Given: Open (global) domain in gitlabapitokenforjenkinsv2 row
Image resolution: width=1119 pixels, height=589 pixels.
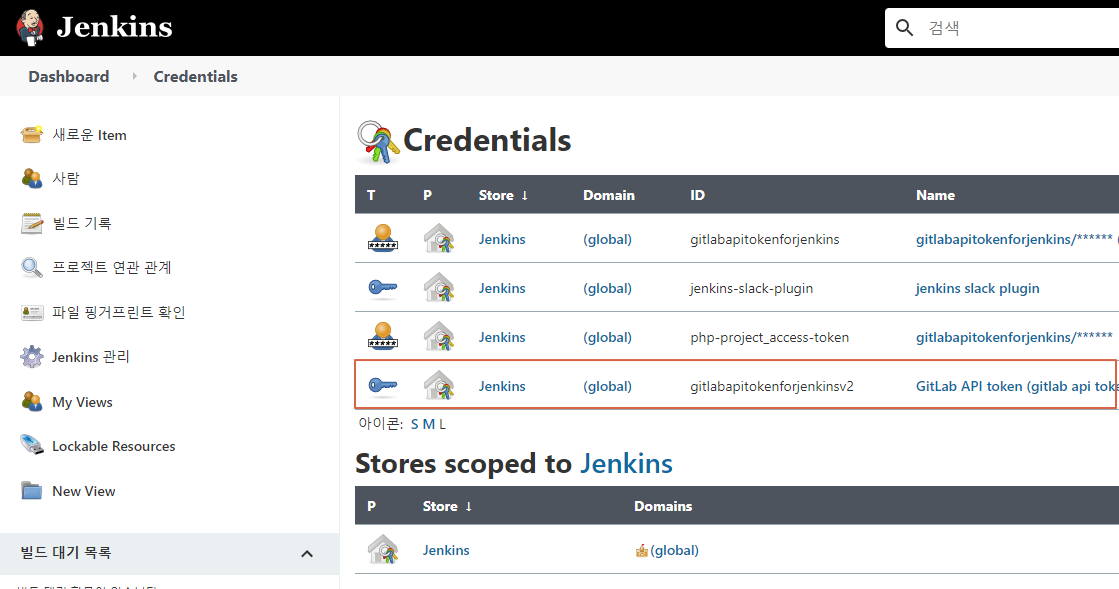Looking at the screenshot, I should (x=607, y=386).
